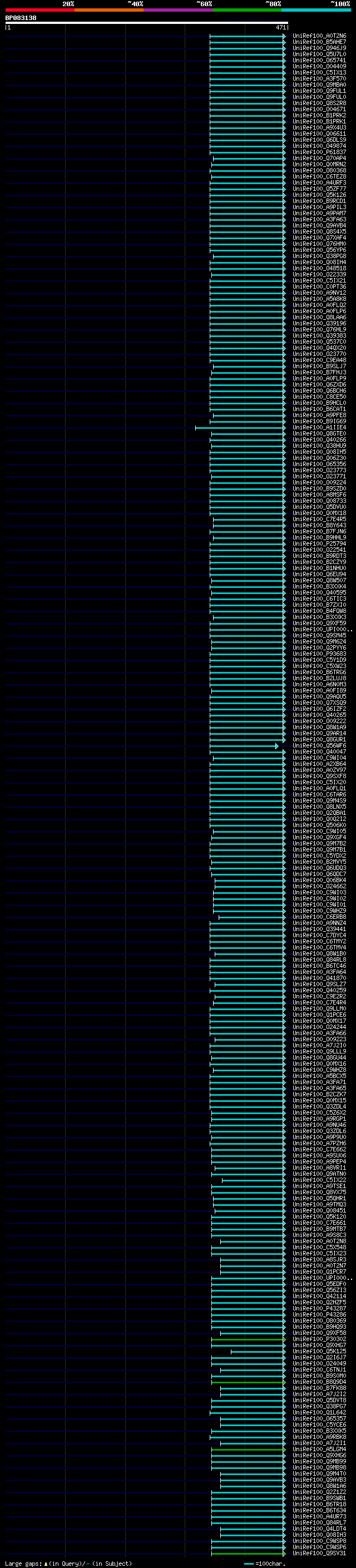Open hit UniRef100_C6TAR6
Image resolution: width=356 pixels, height=1568 pixels.
tap(319, 794)
